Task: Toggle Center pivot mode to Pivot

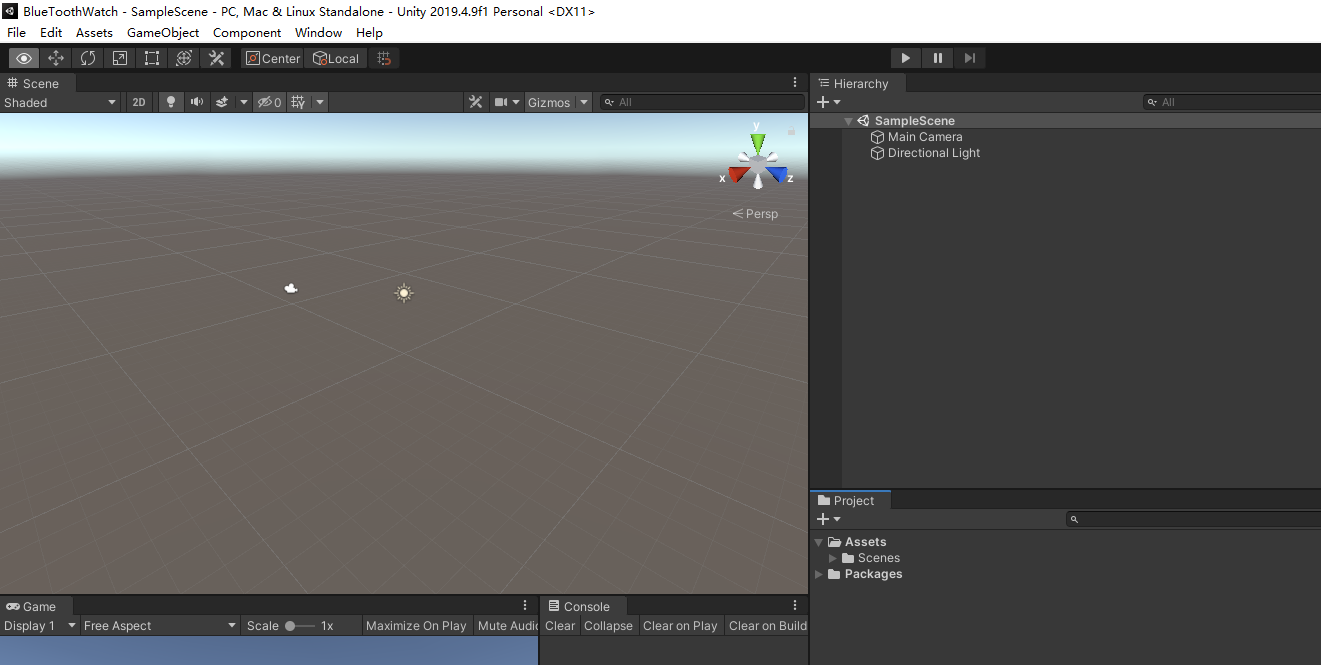Action: (272, 58)
